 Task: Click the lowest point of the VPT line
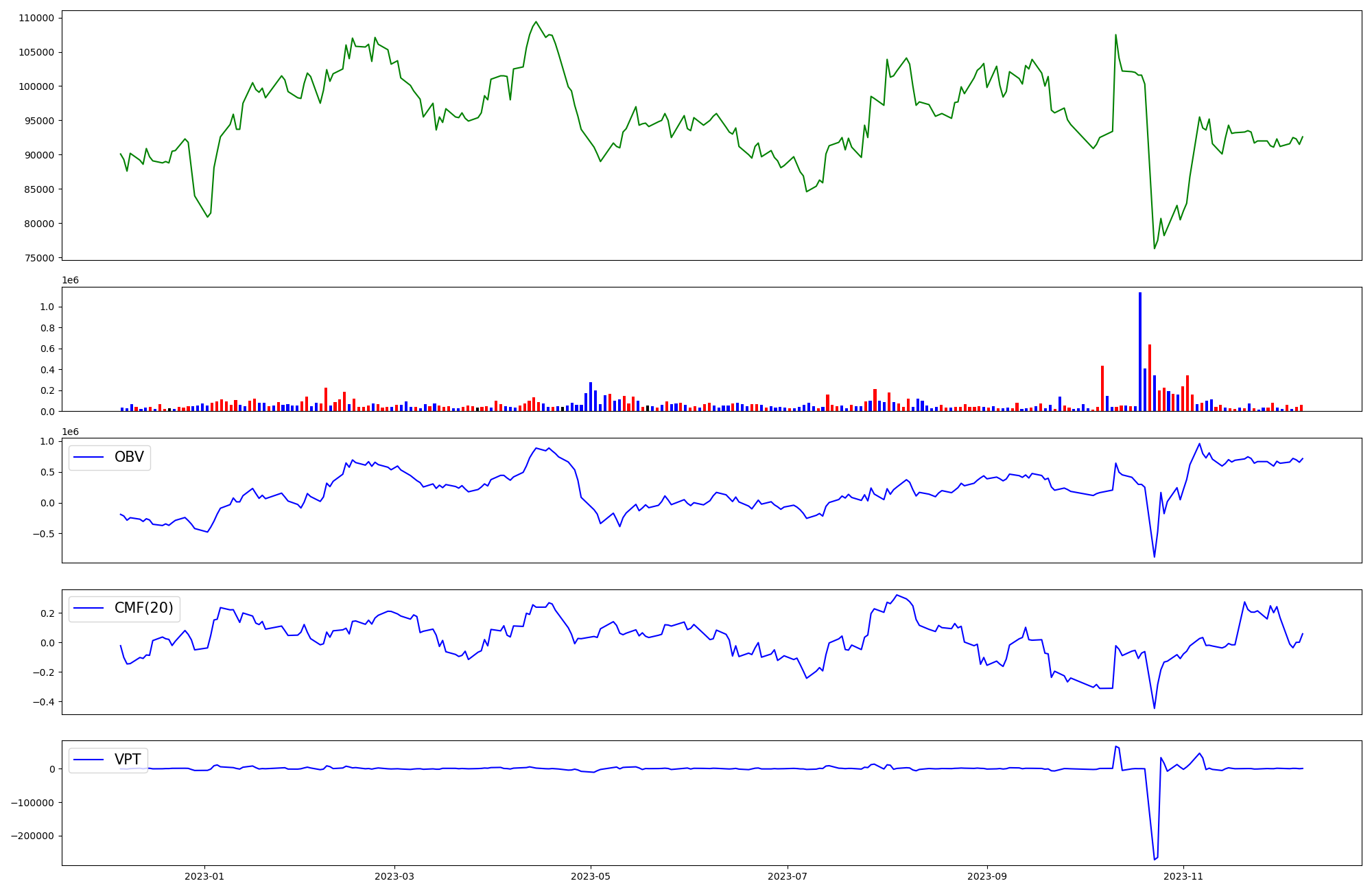click(x=1155, y=859)
